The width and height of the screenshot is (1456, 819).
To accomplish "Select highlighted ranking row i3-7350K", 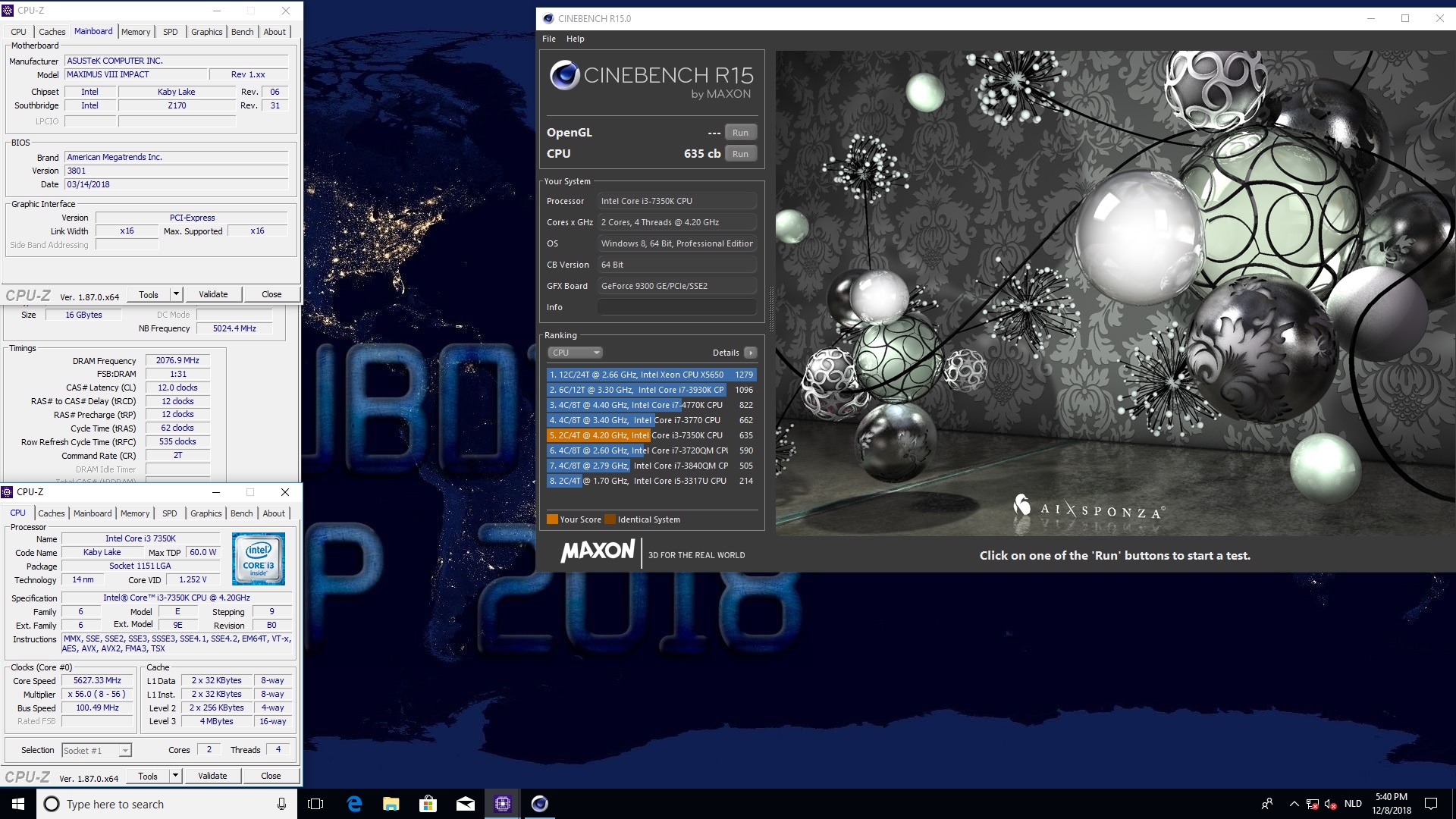I will point(651,435).
